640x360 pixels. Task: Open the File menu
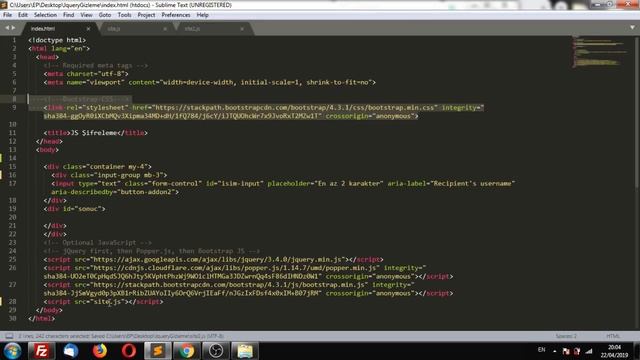pyautogui.click(x=7, y=15)
